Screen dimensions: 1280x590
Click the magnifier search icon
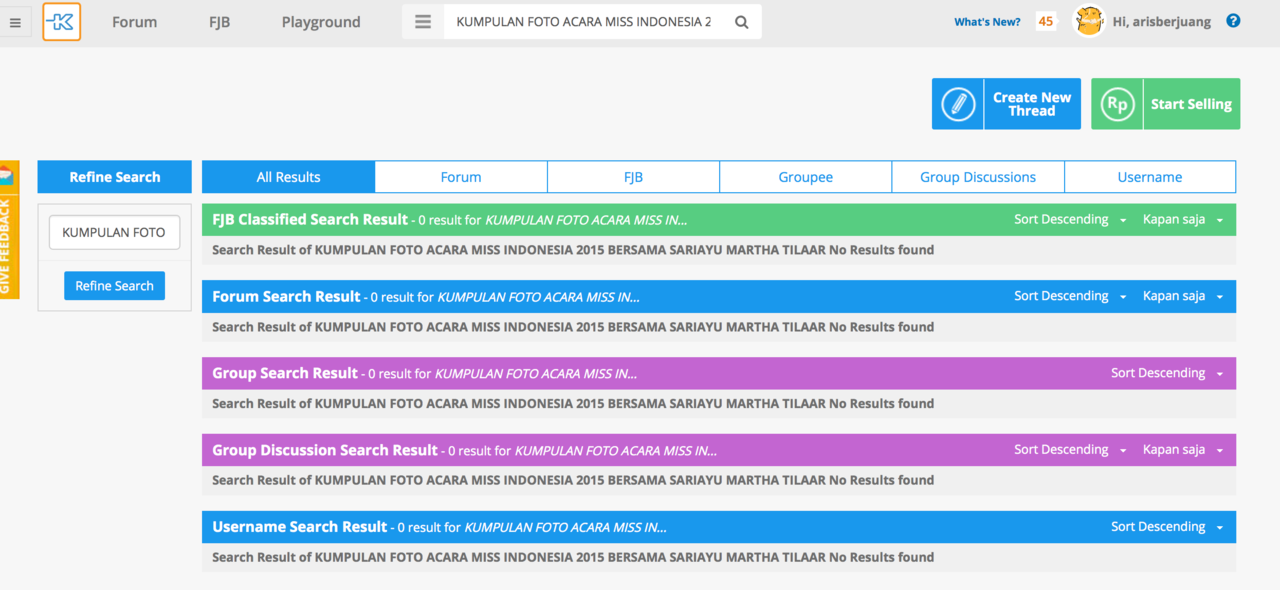(741, 22)
